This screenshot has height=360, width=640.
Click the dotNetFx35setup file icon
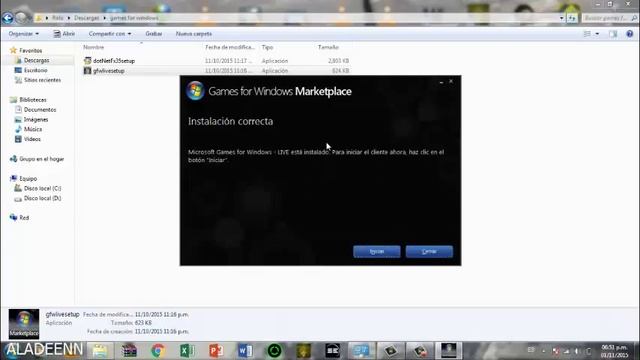(87, 61)
